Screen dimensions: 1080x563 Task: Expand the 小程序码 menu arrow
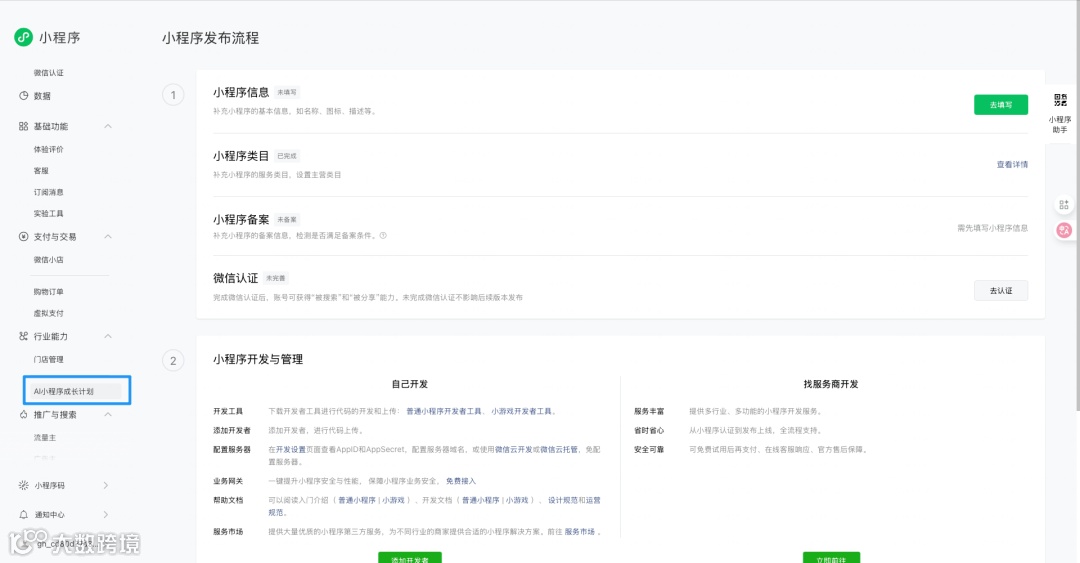tap(105, 485)
